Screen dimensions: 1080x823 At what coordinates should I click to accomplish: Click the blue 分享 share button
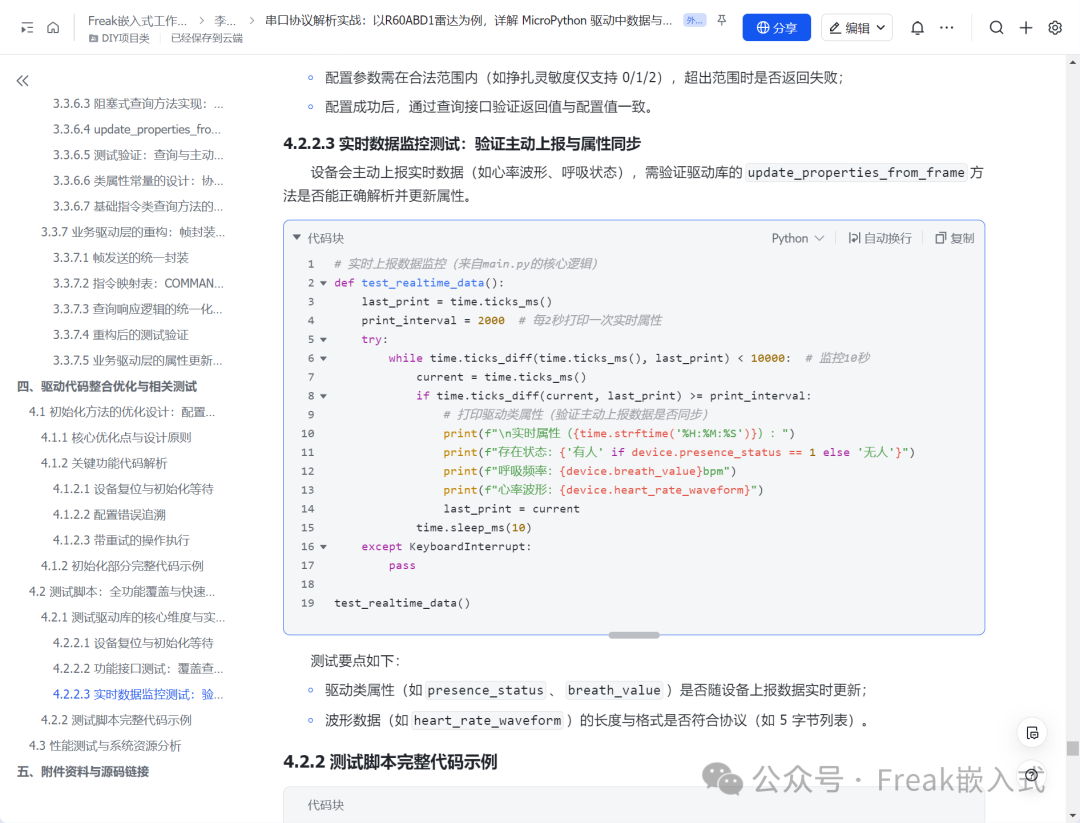pyautogui.click(x=776, y=28)
